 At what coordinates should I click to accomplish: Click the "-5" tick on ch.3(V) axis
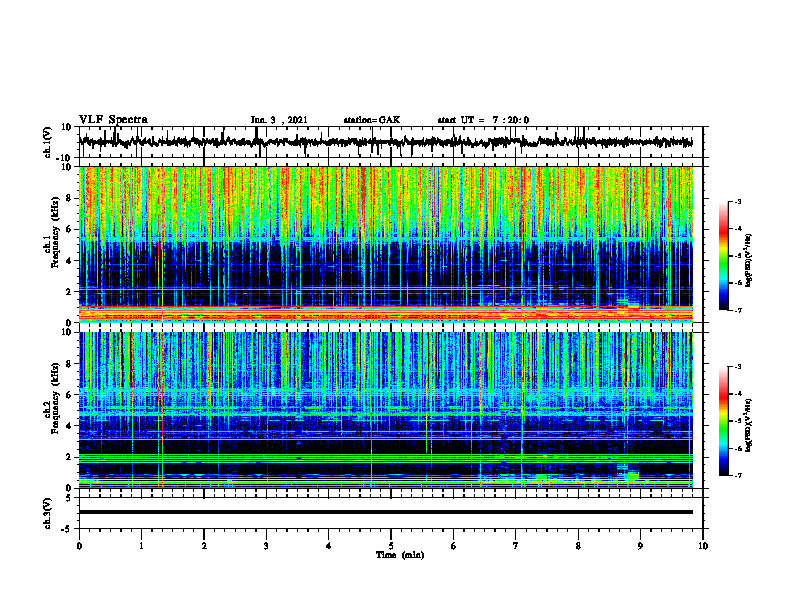coord(68,529)
